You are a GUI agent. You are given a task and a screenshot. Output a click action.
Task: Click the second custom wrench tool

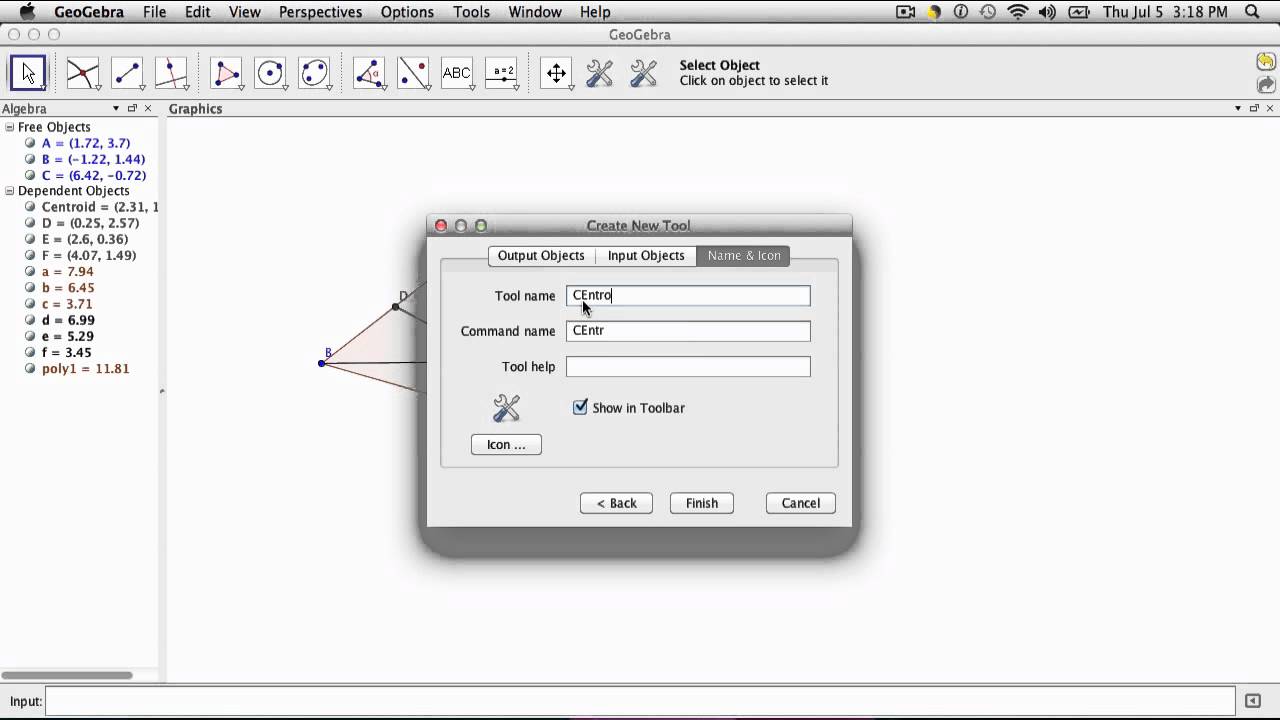[x=644, y=73]
